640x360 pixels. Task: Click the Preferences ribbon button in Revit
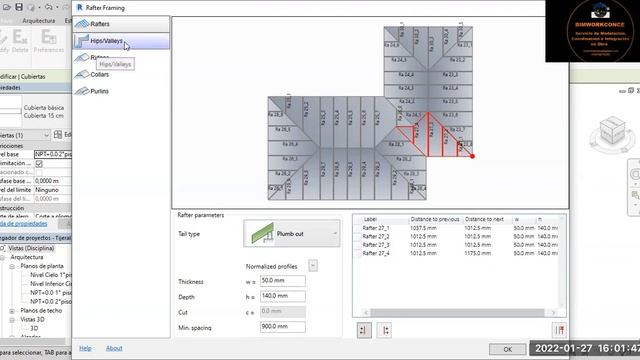tap(49, 42)
